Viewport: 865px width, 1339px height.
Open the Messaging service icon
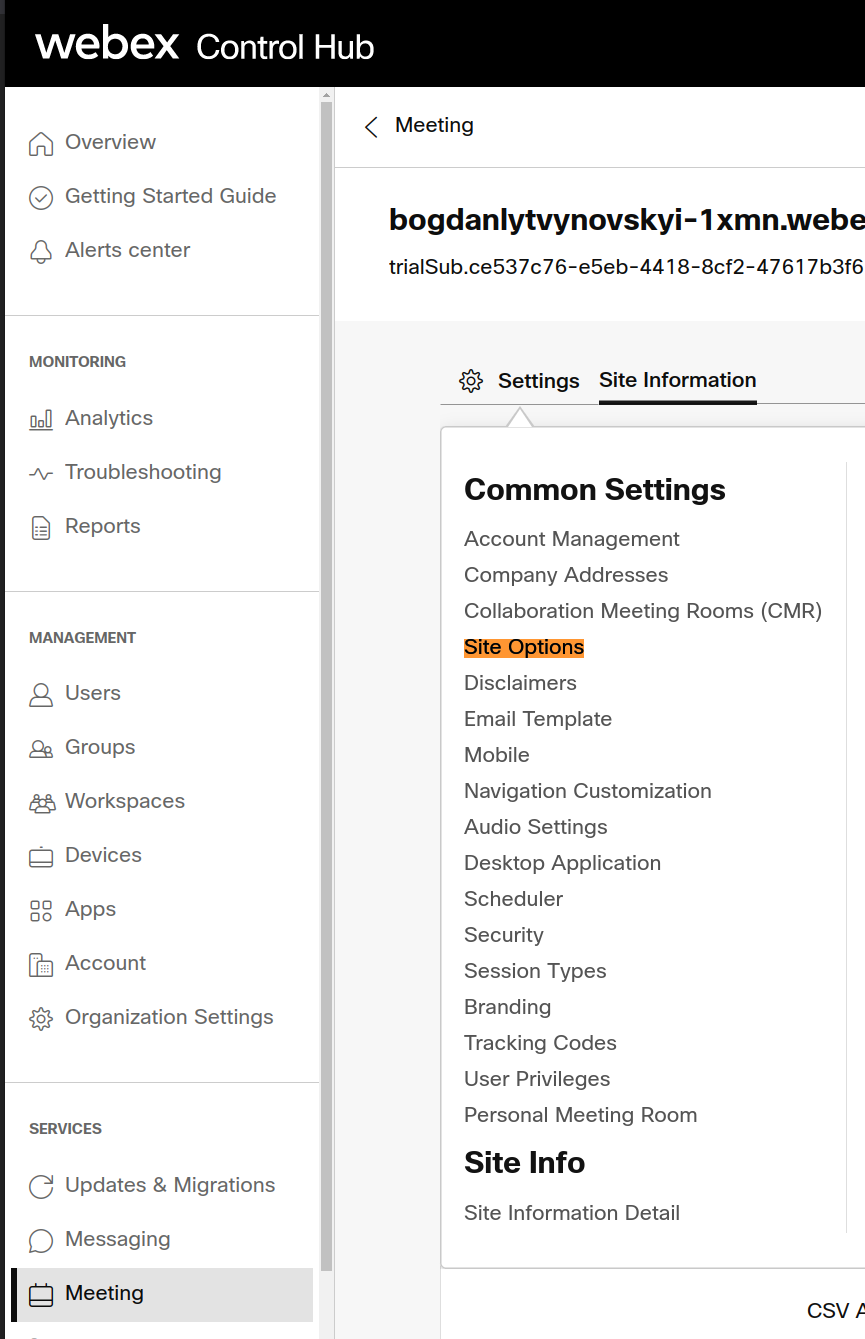(x=40, y=1240)
